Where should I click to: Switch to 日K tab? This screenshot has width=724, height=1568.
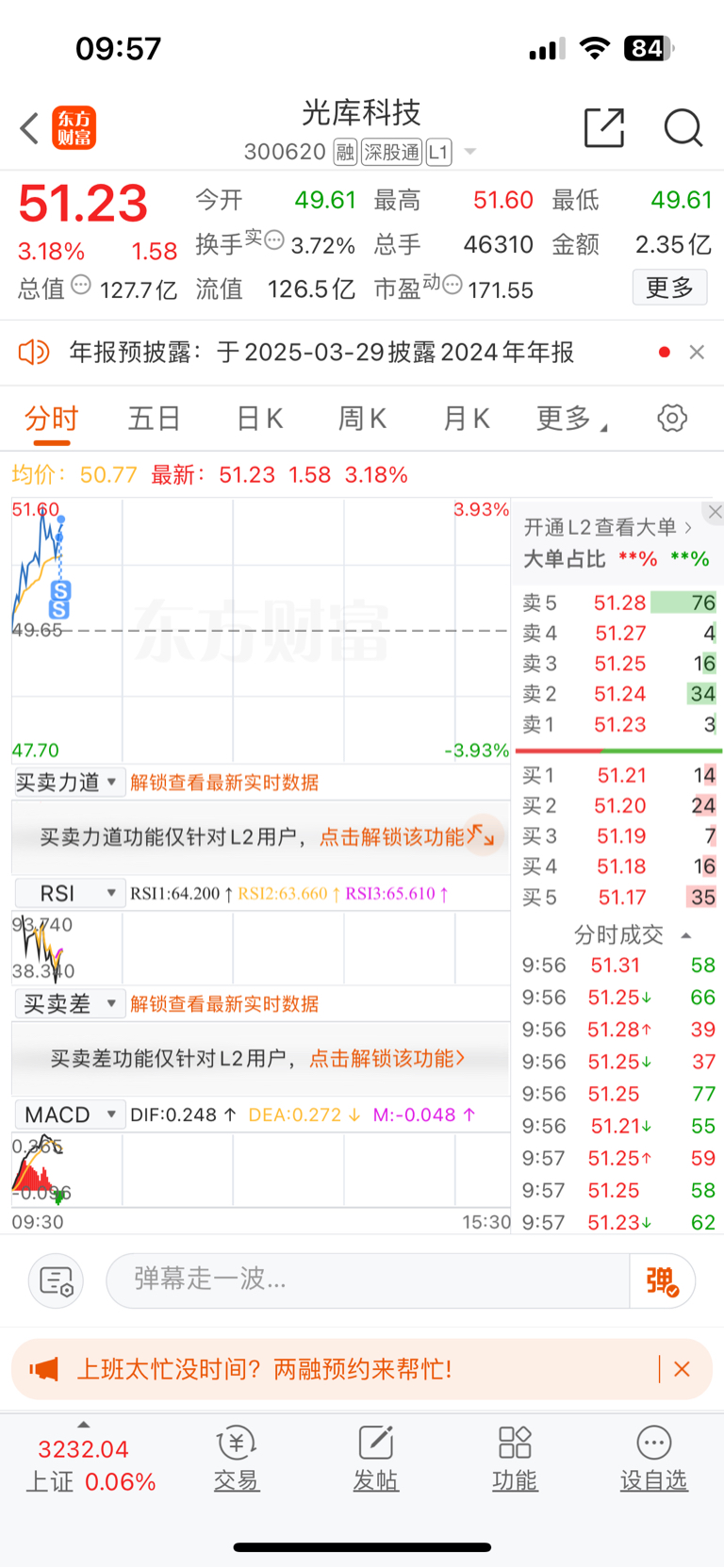tap(259, 418)
